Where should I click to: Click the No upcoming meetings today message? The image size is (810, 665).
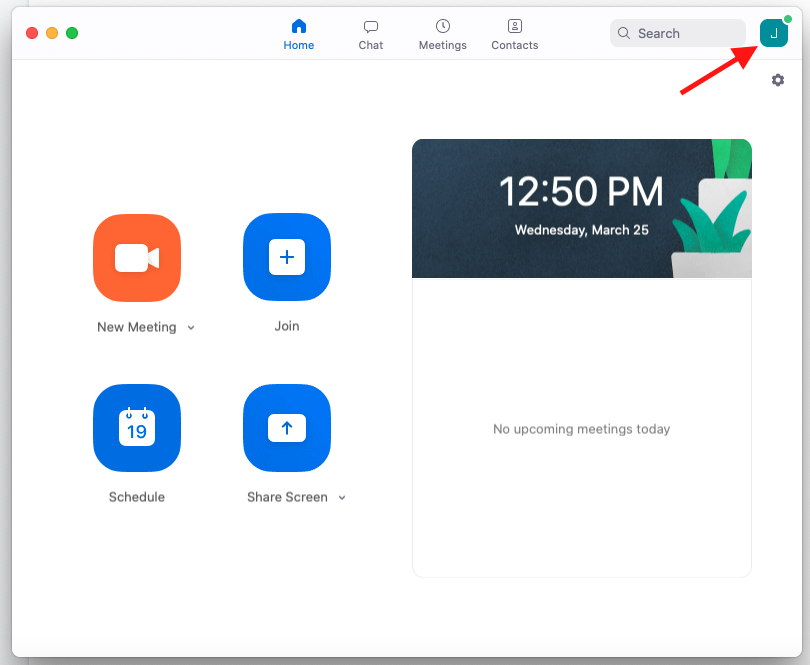click(x=581, y=429)
